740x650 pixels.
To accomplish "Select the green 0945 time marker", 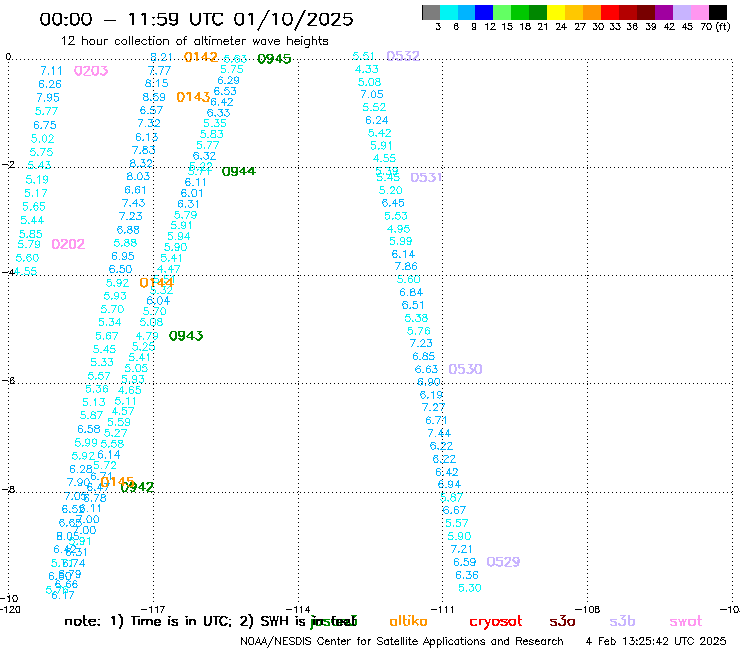I will coord(274,59).
